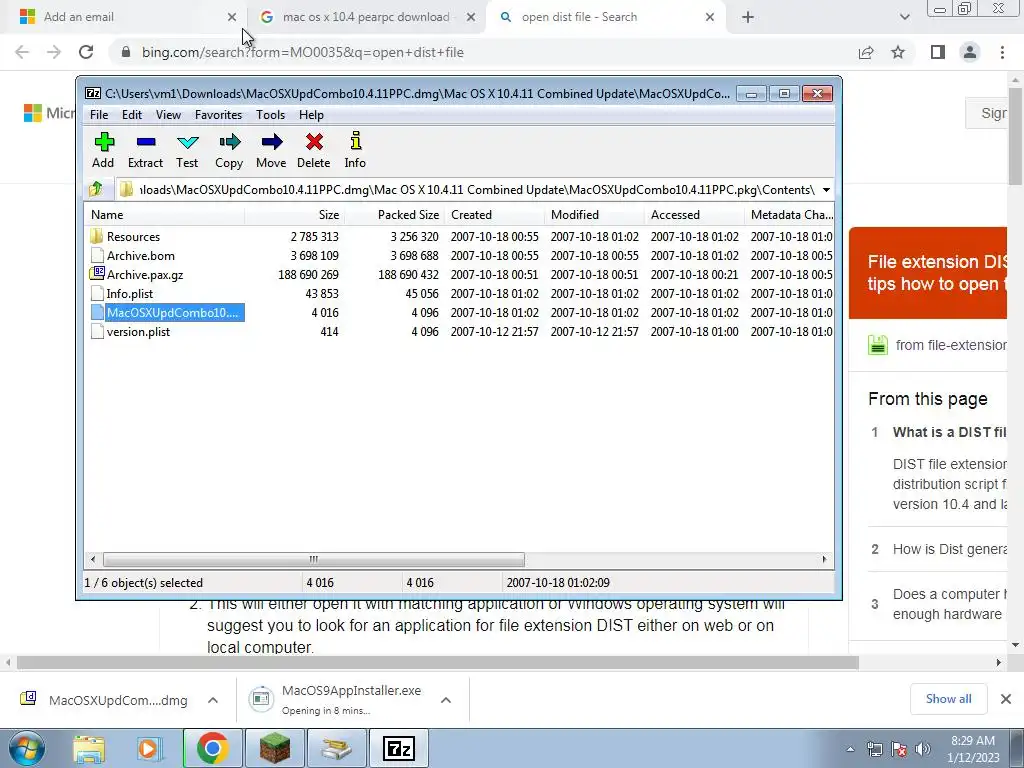Open the Favorites menu in 7-Zip
The image size is (1024, 768).
pyautogui.click(x=218, y=115)
